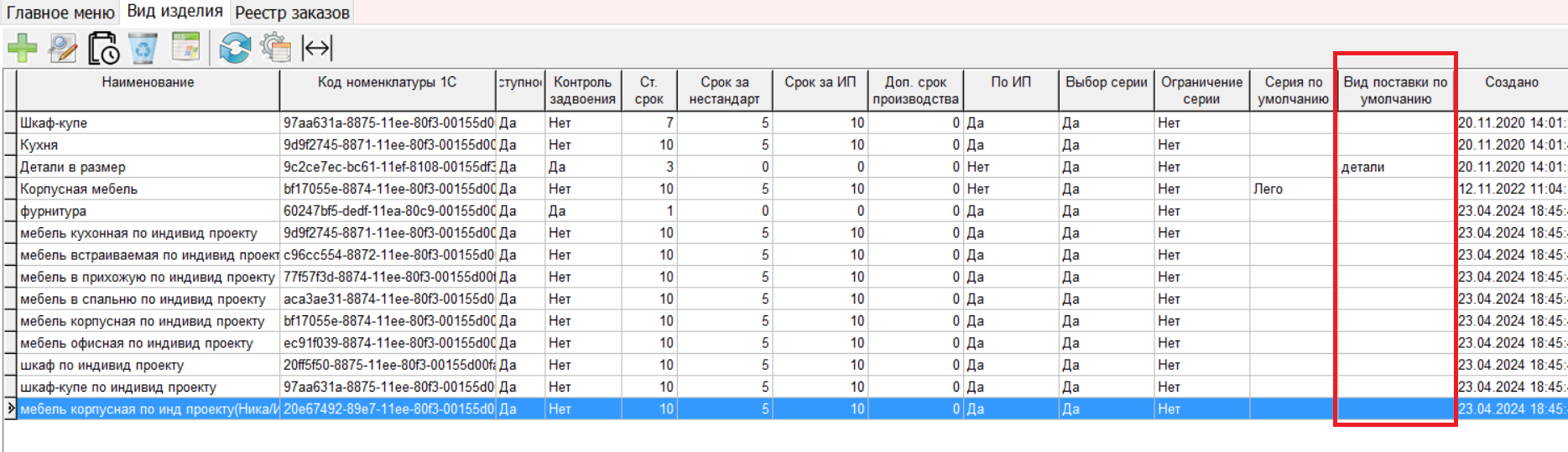Open table settings gear icon
This screenshot has height=452, width=1568.
[275, 48]
